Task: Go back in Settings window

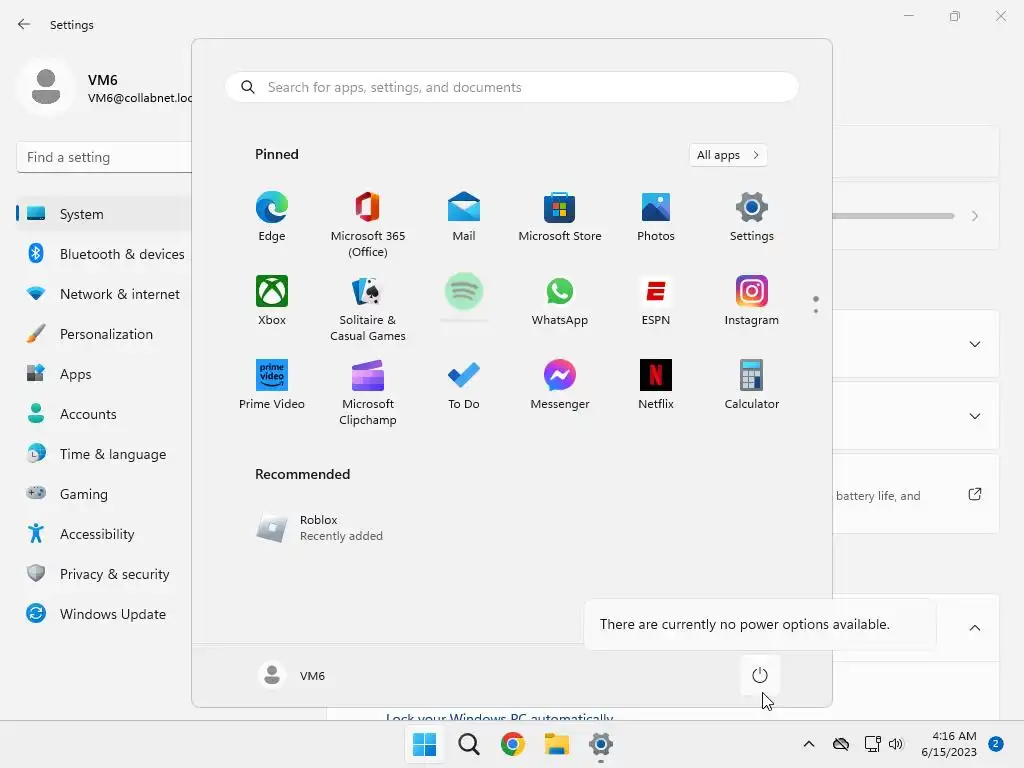Action: [24, 24]
